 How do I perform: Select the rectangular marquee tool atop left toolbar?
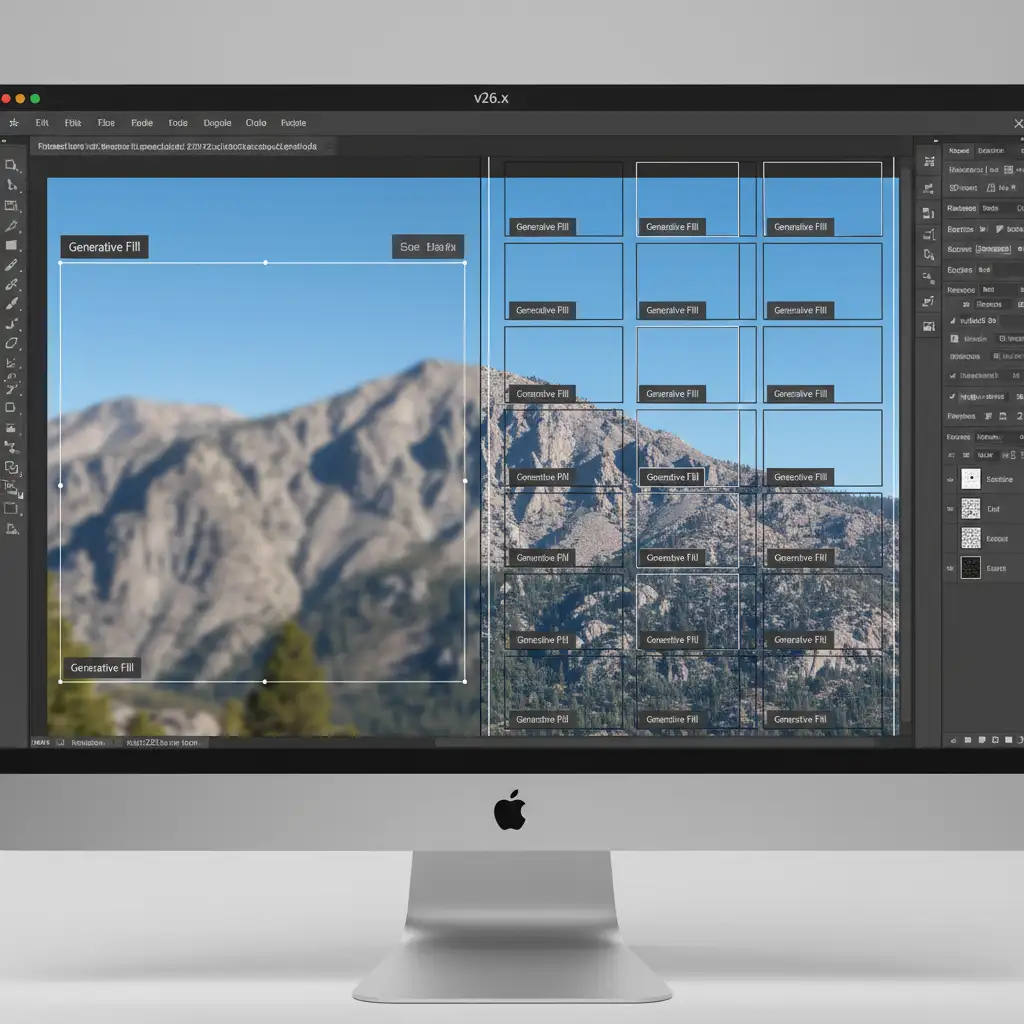click(11, 165)
